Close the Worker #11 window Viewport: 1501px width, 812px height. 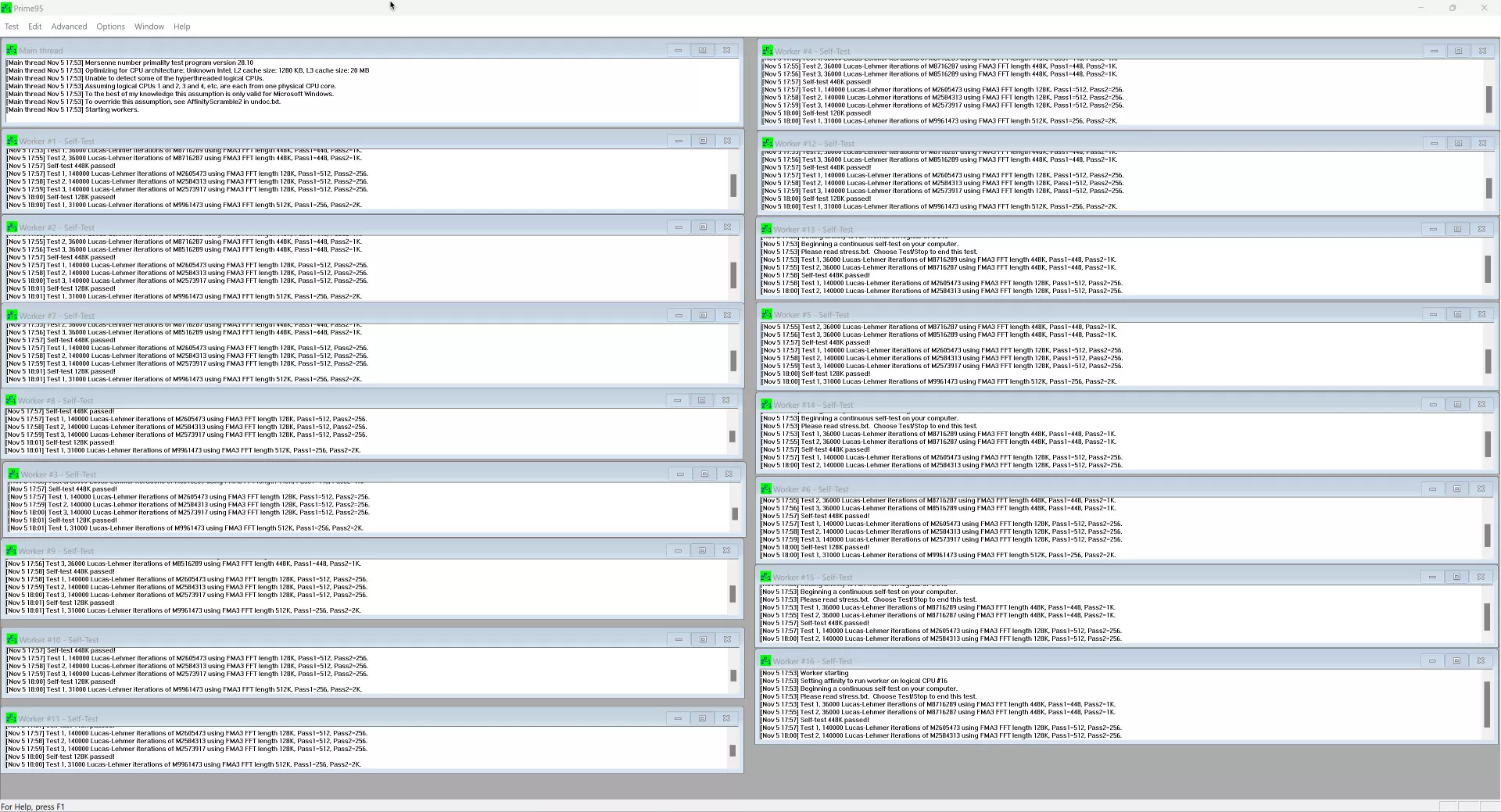coord(726,718)
